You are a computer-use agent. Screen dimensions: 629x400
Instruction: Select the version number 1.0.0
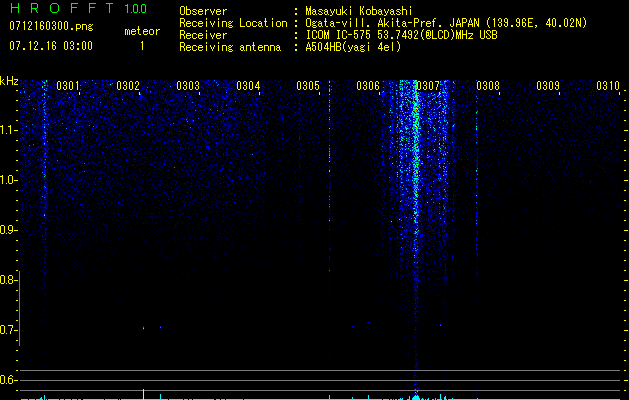click(136, 8)
